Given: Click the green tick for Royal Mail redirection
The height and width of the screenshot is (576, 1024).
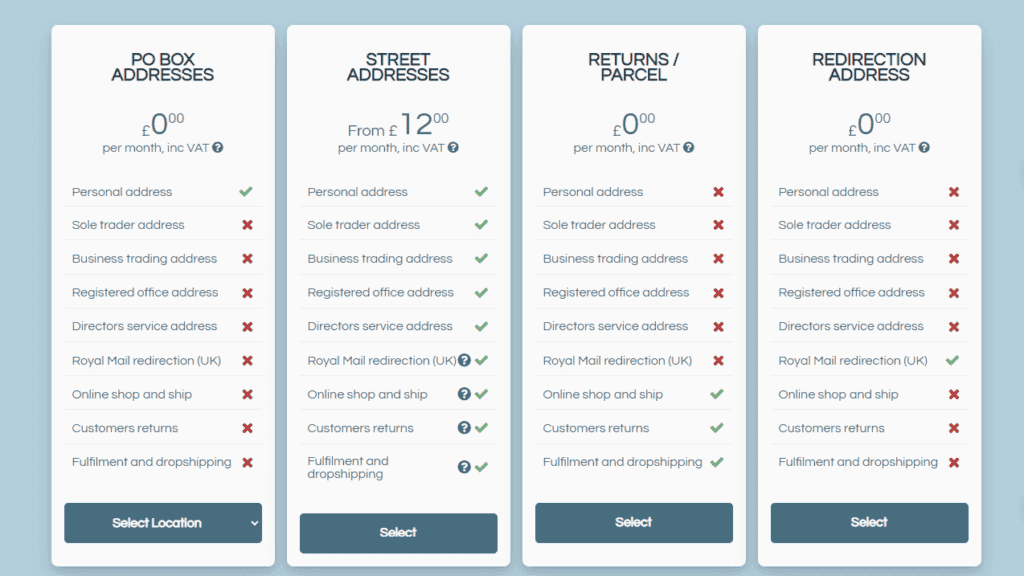Looking at the screenshot, I should (x=952, y=360).
